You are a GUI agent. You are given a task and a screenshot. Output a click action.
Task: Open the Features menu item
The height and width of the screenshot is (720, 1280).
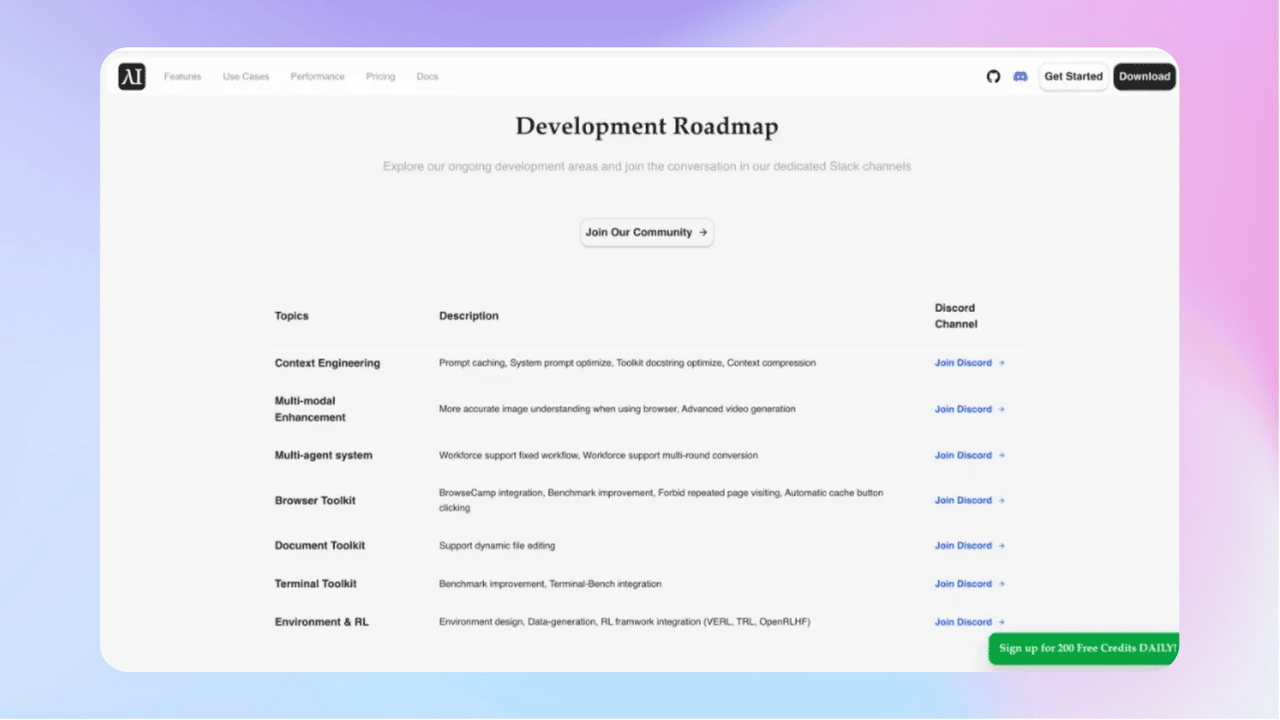182,77
